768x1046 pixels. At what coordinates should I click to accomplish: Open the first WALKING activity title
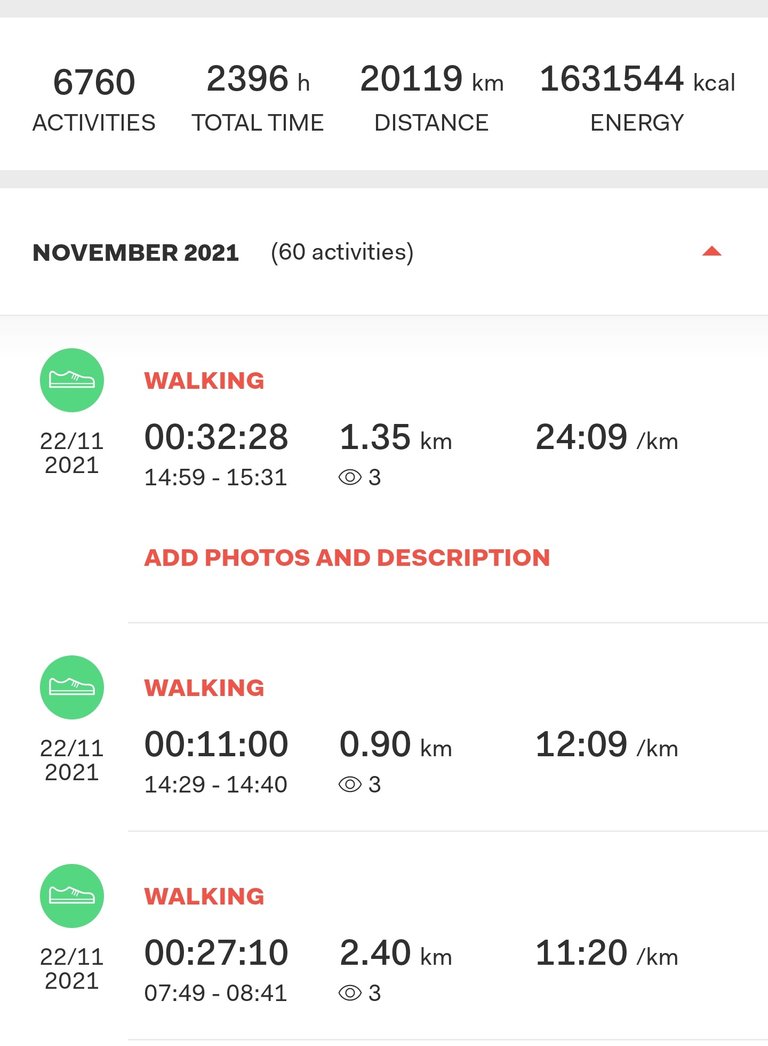pyautogui.click(x=204, y=380)
